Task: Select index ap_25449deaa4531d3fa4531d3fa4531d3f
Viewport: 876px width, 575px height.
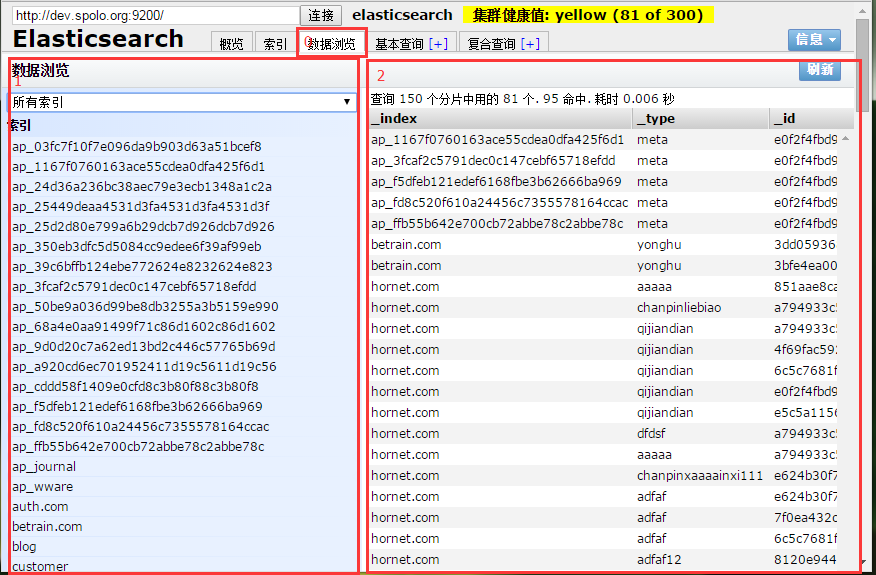Action: [x=141, y=207]
